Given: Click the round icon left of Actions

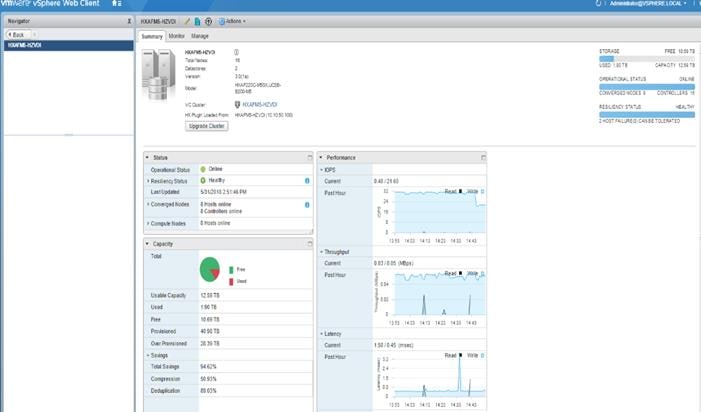Looking at the screenshot, I should 208,21.
